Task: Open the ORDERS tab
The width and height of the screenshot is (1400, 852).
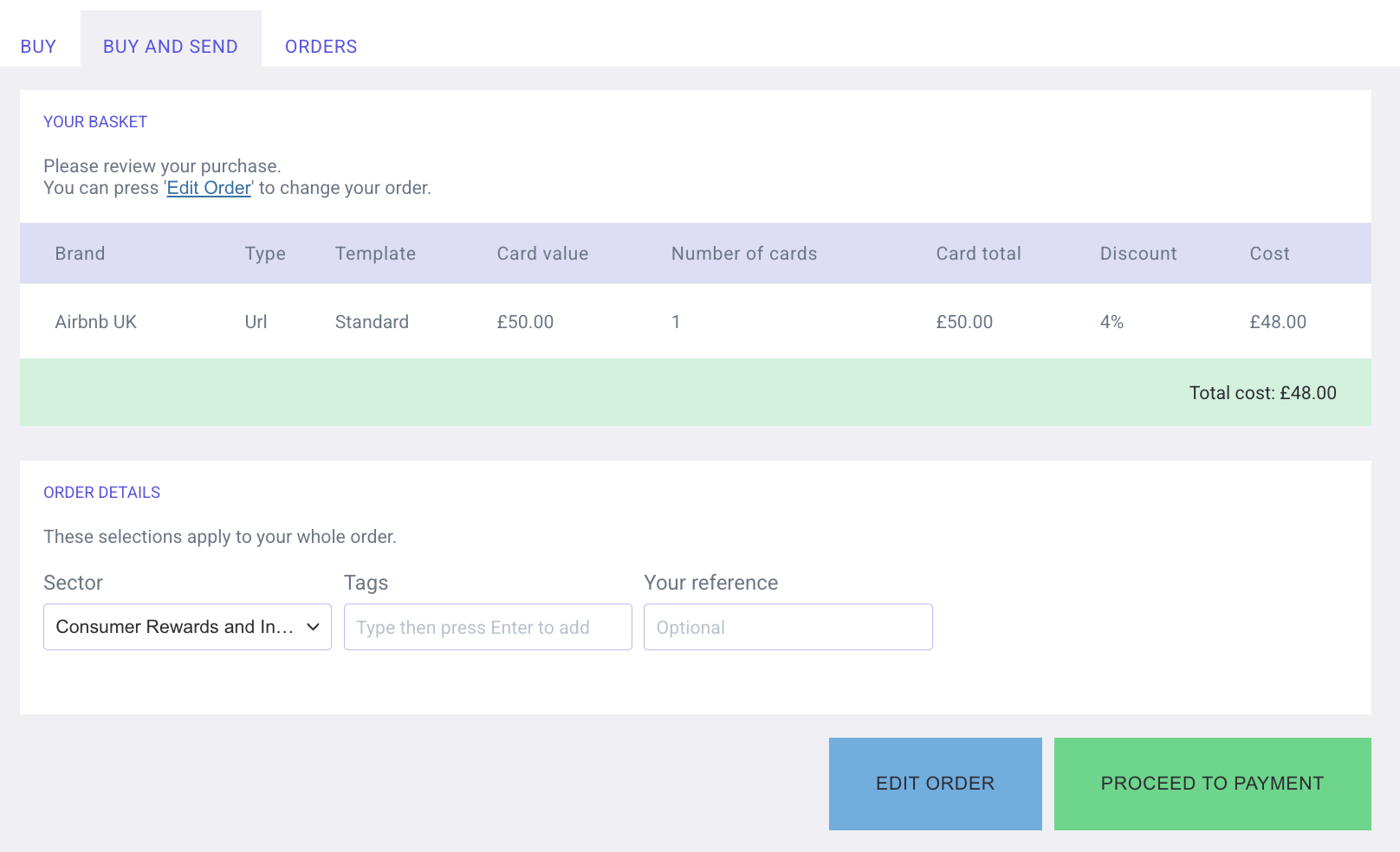Action: pos(321,47)
